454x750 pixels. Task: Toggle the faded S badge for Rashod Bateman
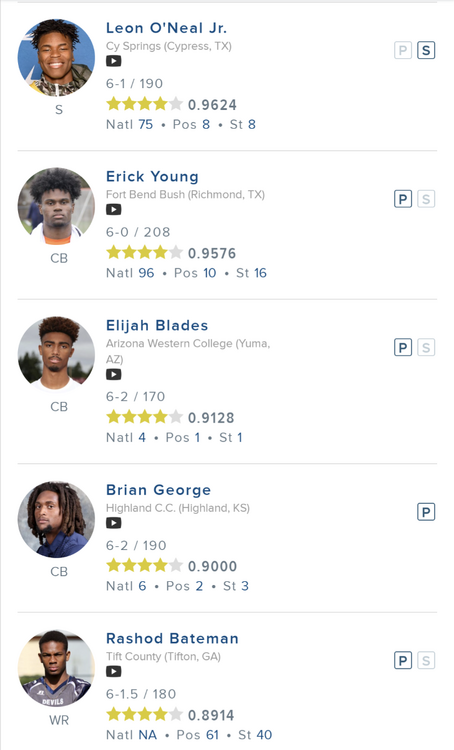coord(426,661)
